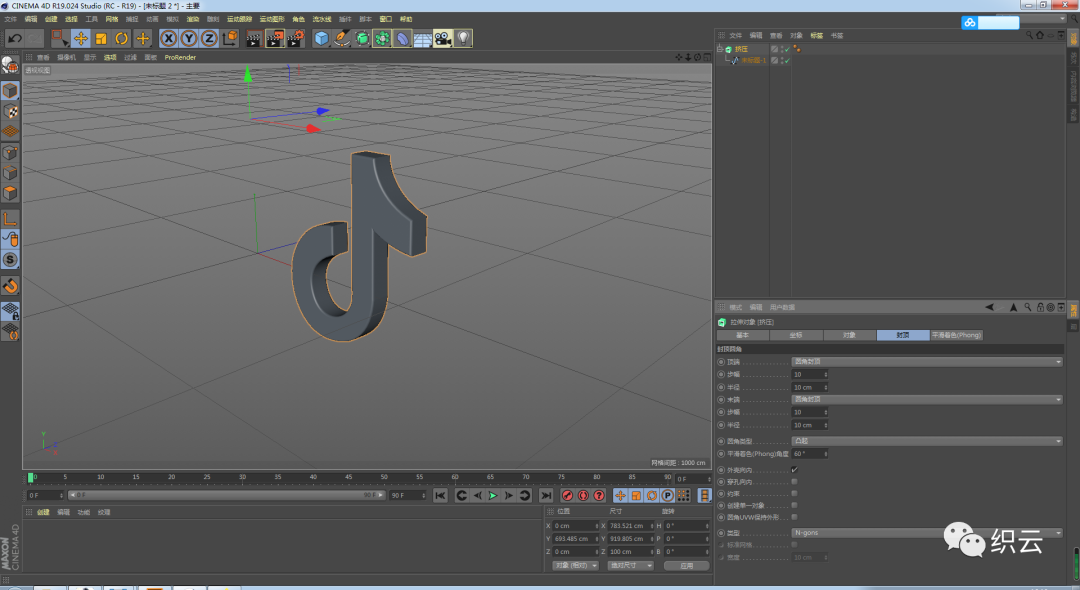1080x590 pixels.
Task: Click the Record Active Objects red button
Action: click(568, 496)
